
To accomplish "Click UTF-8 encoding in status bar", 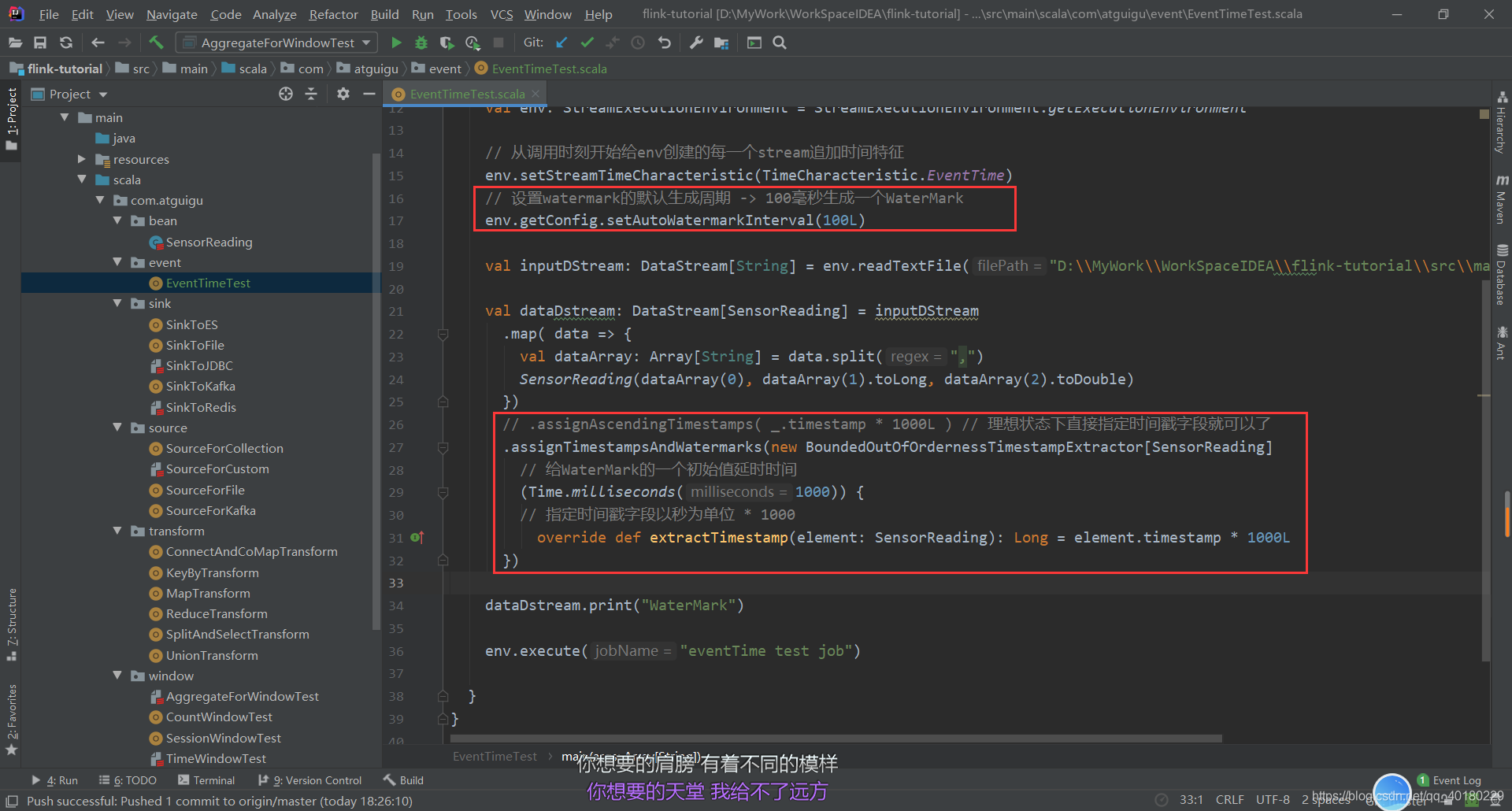I will tap(1273, 799).
